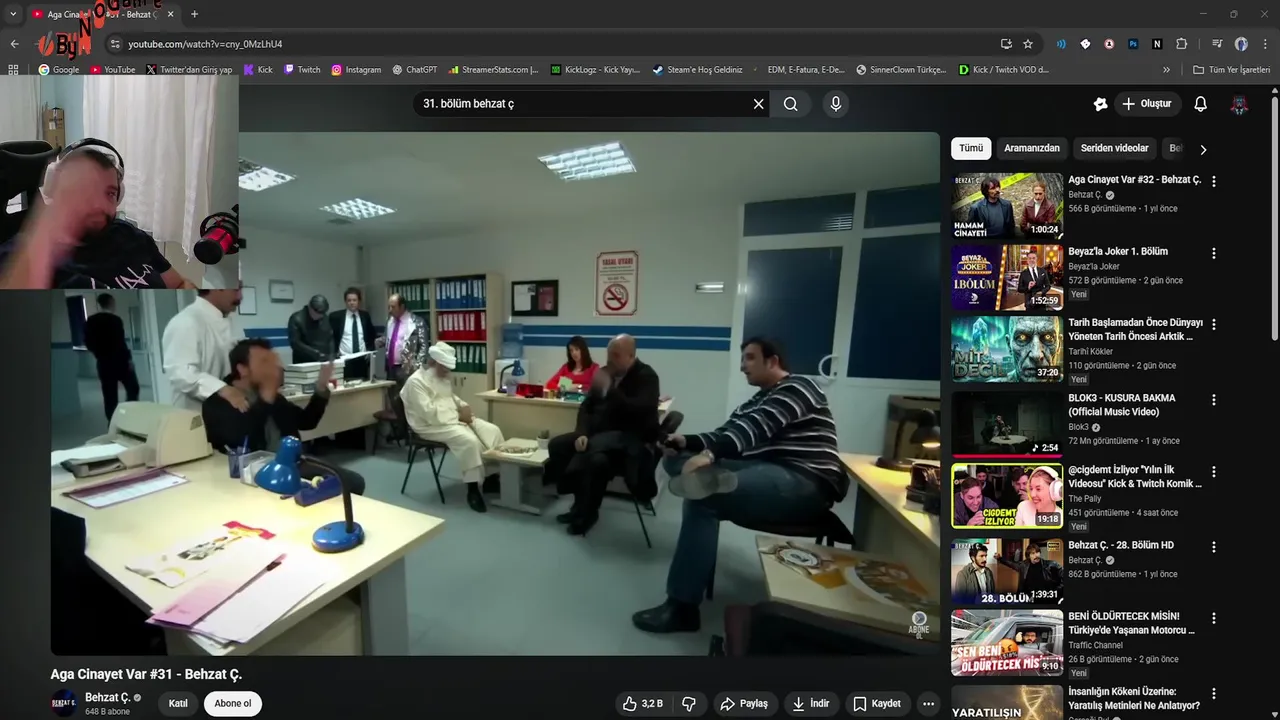Open Google bookmark
This screenshot has height=720, width=1280.
(59, 70)
